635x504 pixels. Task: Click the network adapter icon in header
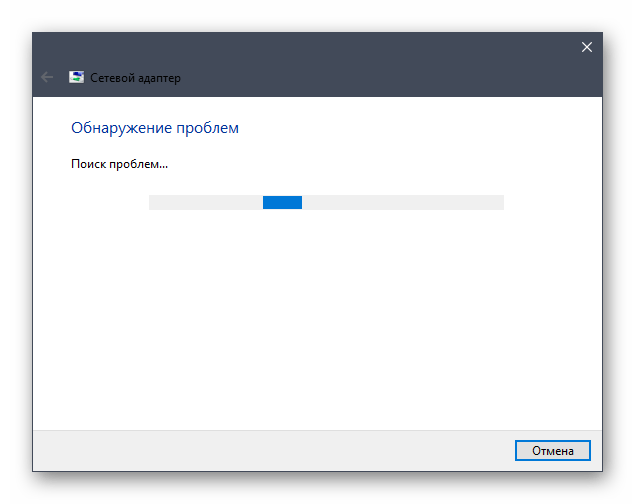coord(76,77)
